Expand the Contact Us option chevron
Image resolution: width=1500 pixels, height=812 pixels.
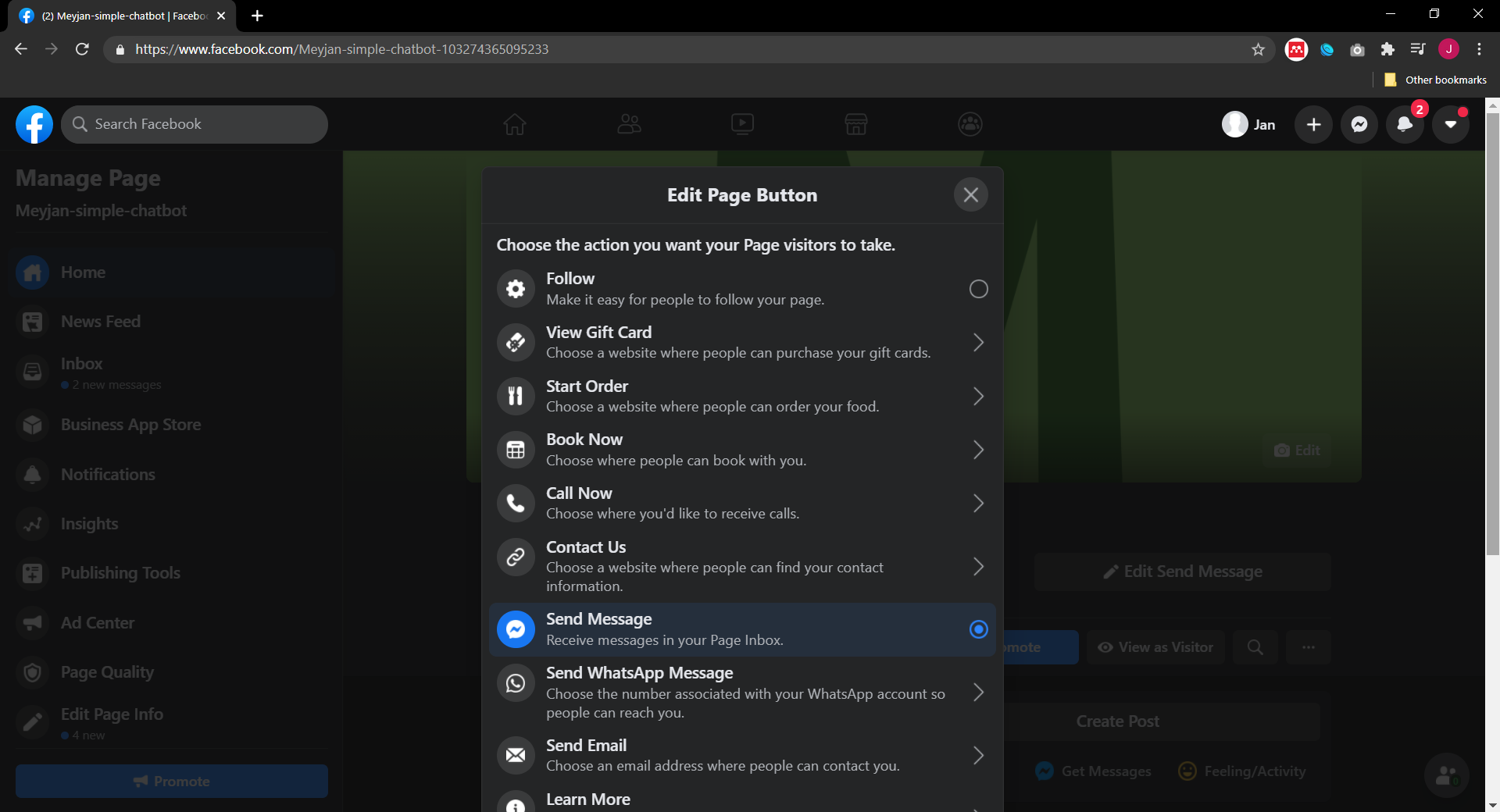tap(979, 566)
